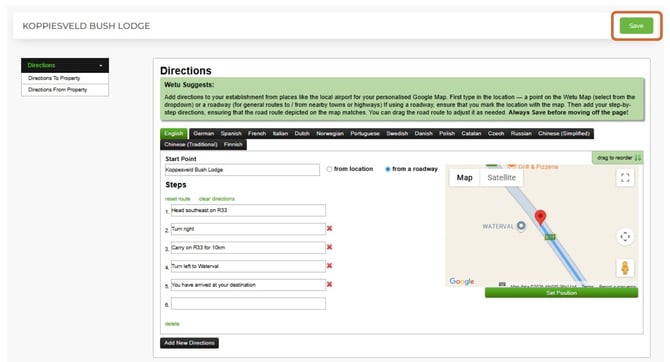Screen dimensions: 670x362
Task: Expand the Directions sidebar menu arrow
Action: [x=101, y=66]
